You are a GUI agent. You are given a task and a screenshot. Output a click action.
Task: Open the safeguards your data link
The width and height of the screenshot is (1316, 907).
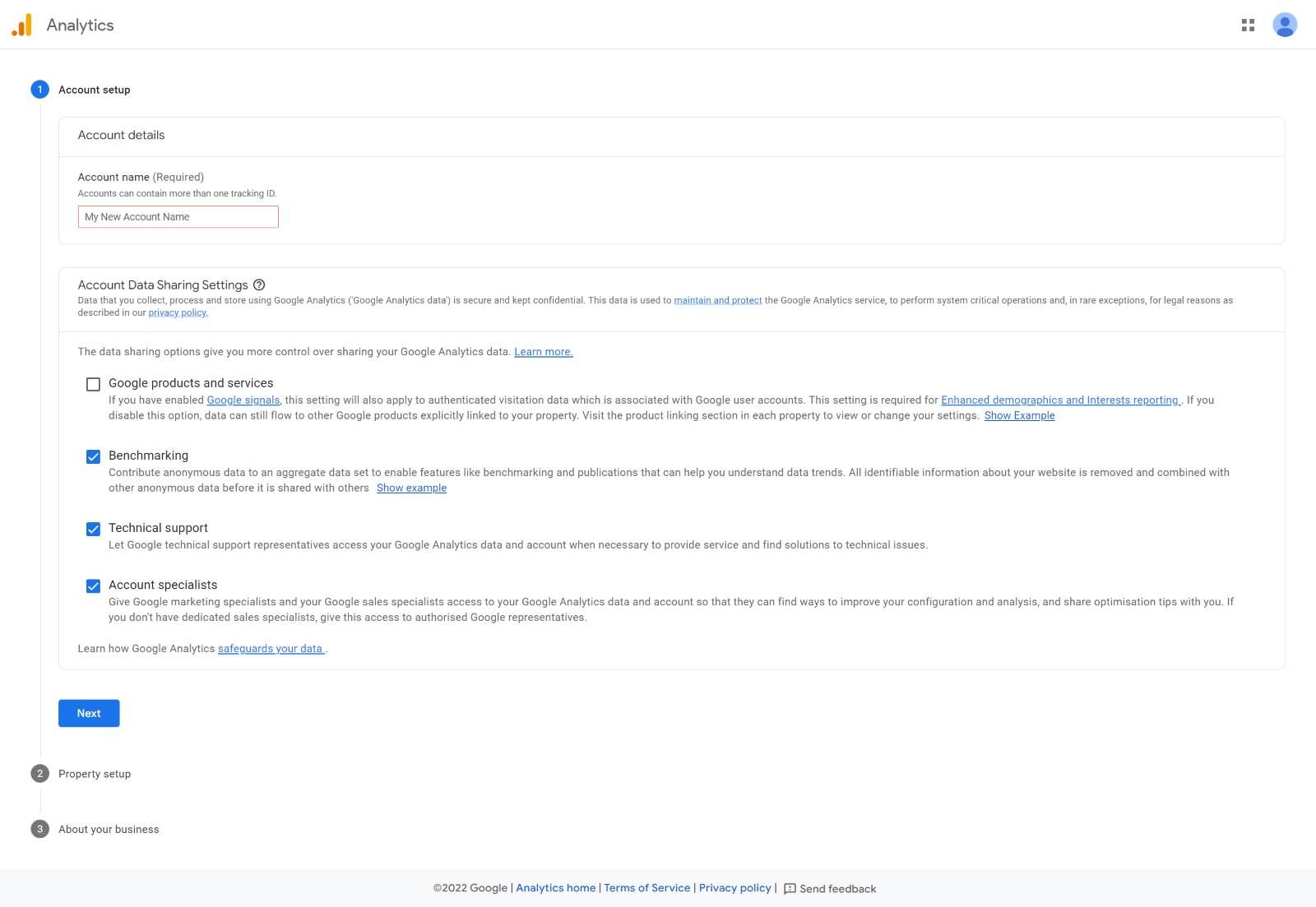271,649
